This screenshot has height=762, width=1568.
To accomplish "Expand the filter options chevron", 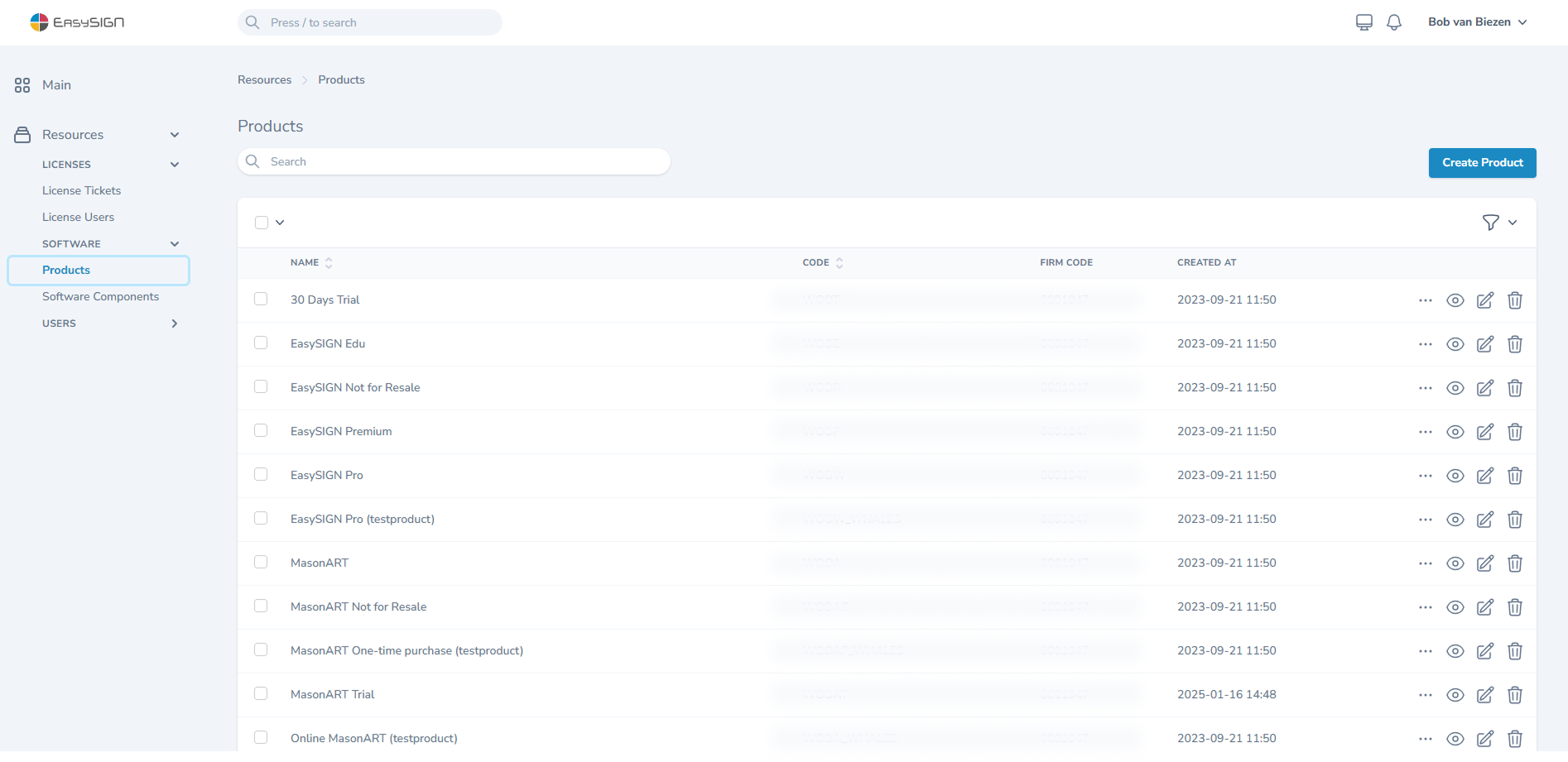I will click(1513, 223).
